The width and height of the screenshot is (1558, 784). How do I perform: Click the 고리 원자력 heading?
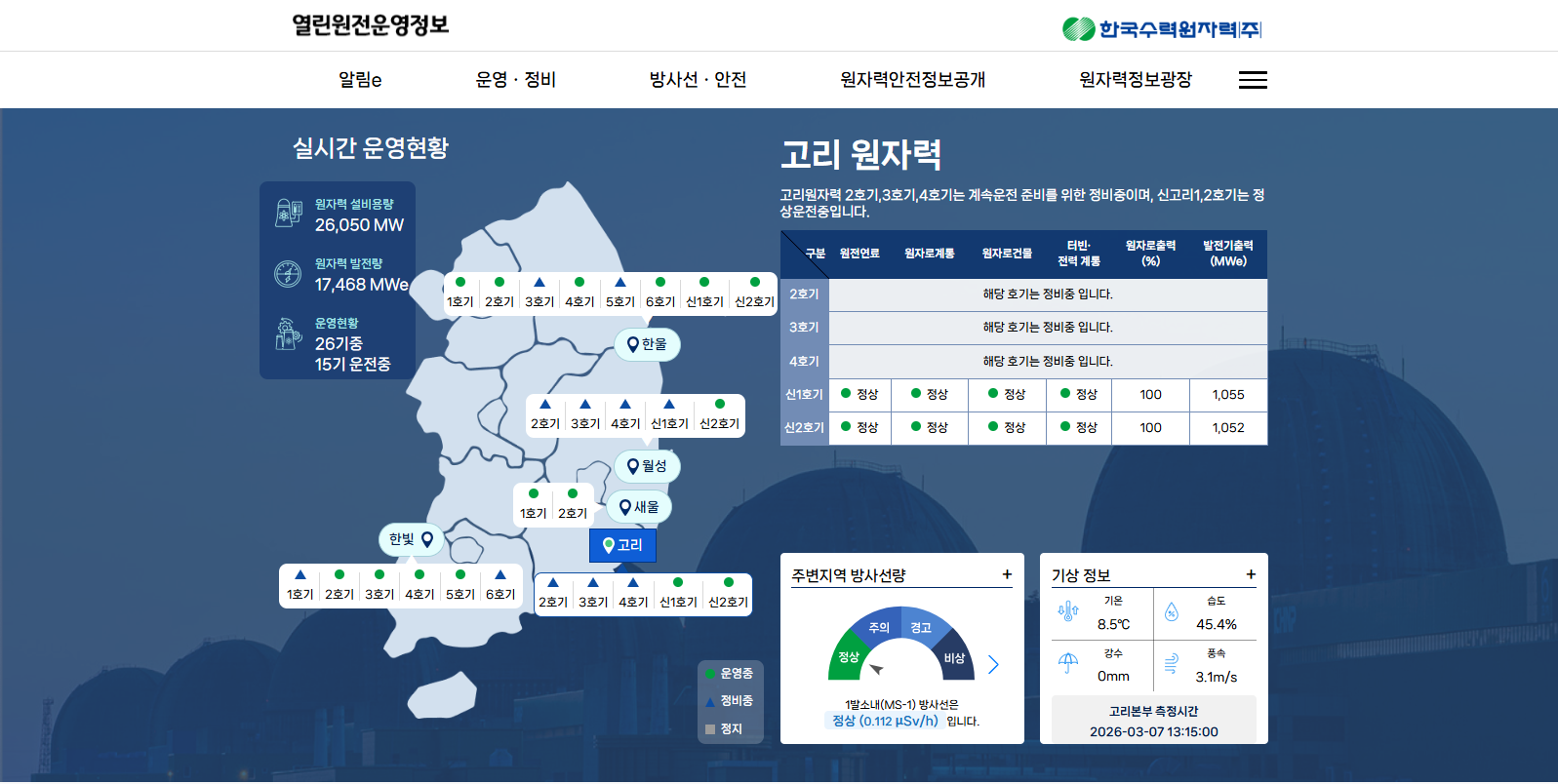[860, 155]
